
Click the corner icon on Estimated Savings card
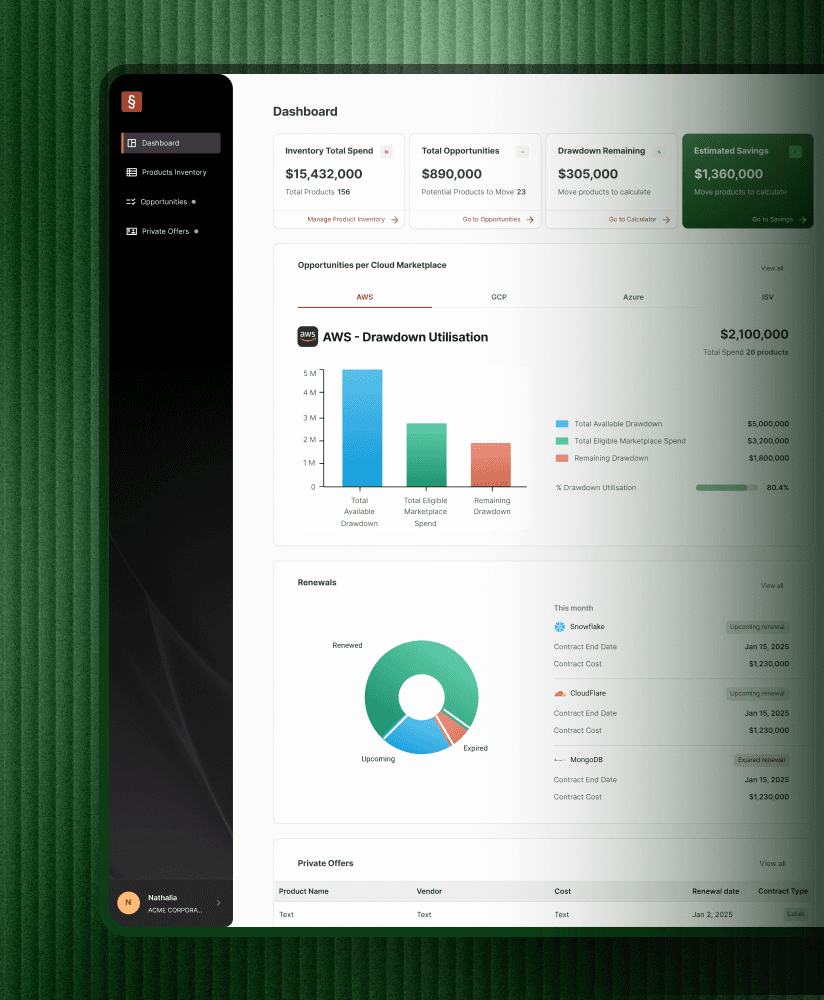tap(795, 150)
